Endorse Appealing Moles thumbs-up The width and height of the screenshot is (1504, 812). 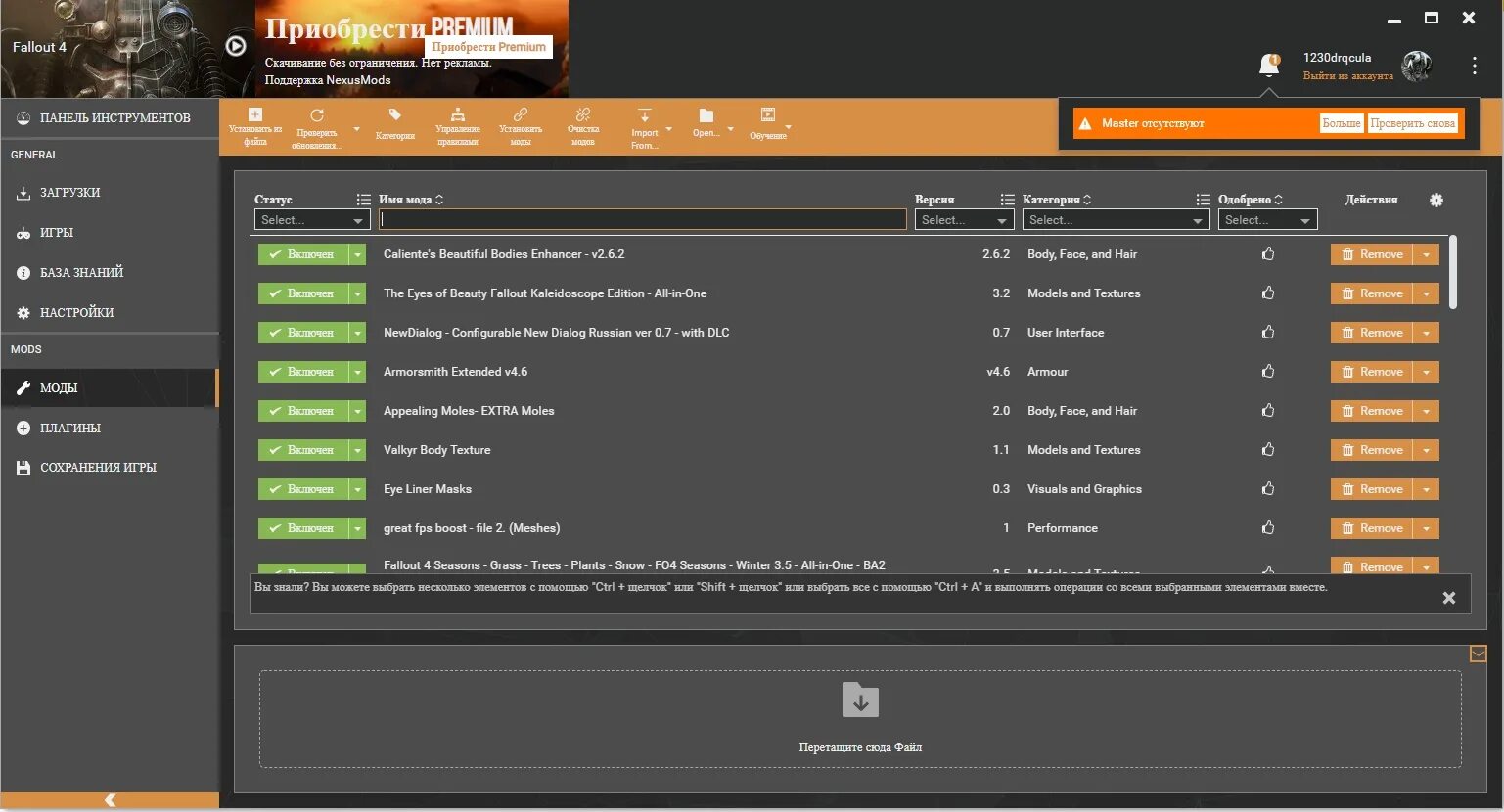[1268, 411]
